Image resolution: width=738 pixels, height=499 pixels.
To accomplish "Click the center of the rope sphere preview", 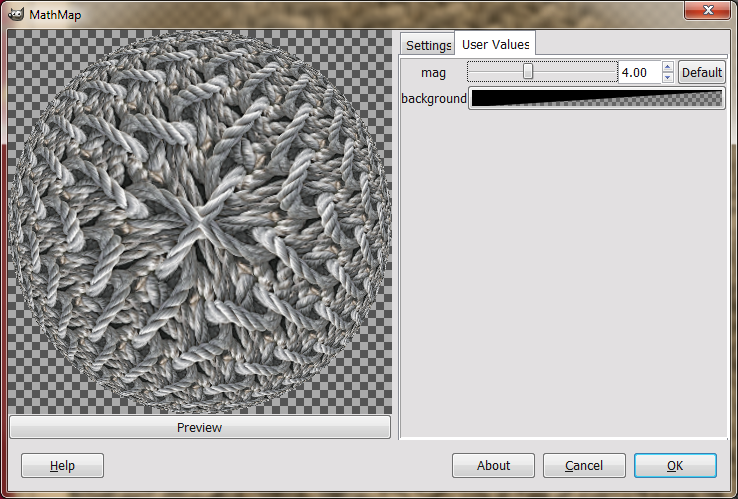I will coord(200,222).
